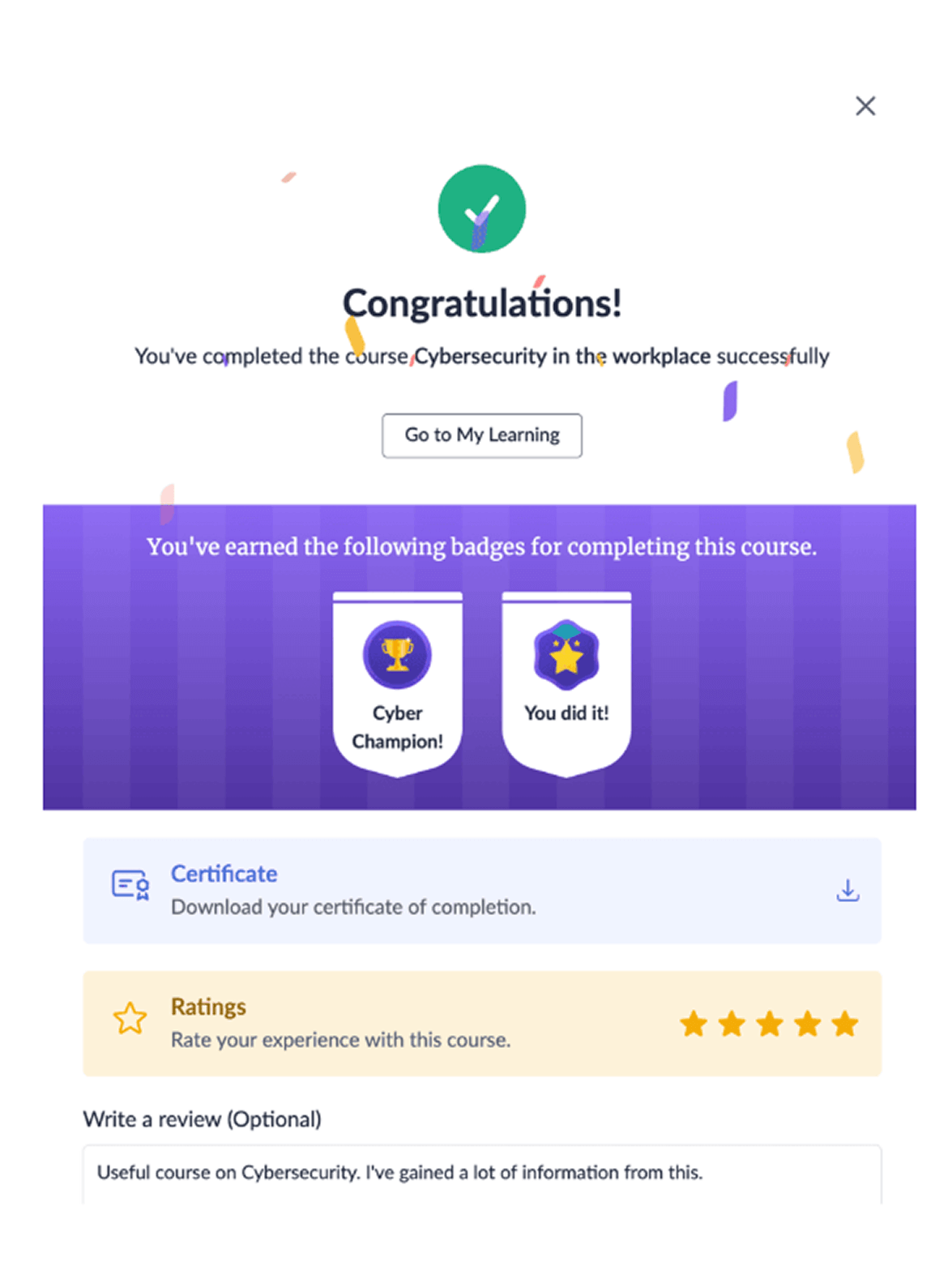This screenshot has width=952, height=1262.
Task: Select the You did it star badge icon
Action: click(x=566, y=654)
